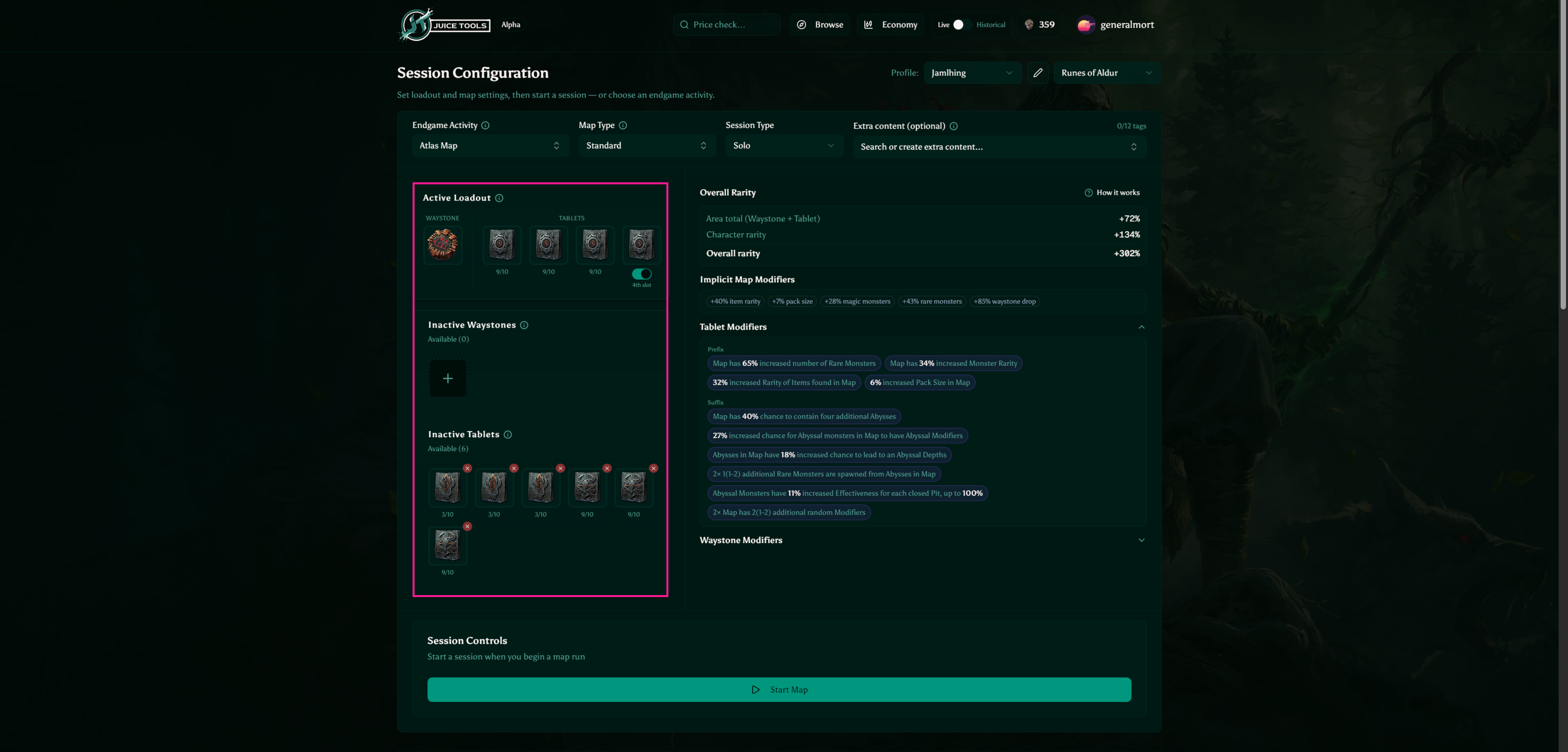Viewport: 1568px width, 752px height.
Task: Click first inactive 3/10 tablet
Action: click(447, 487)
